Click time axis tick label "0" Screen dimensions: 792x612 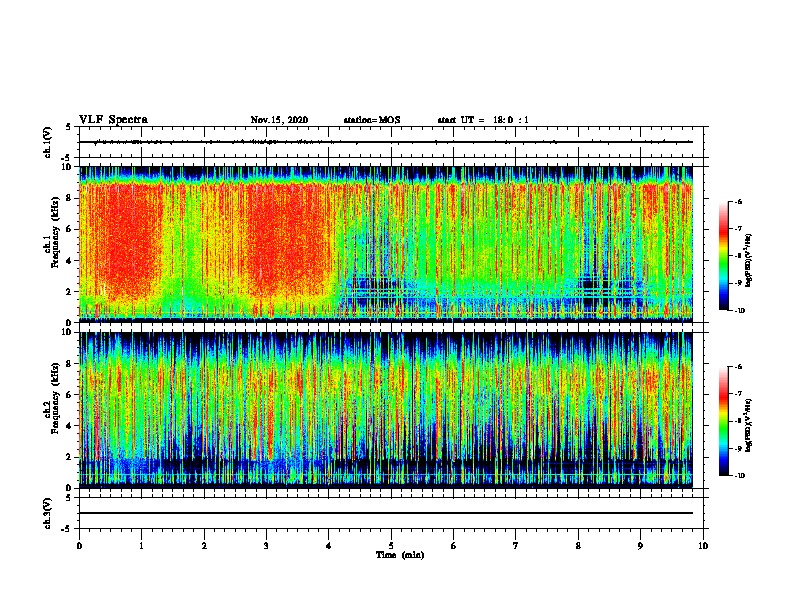79,546
